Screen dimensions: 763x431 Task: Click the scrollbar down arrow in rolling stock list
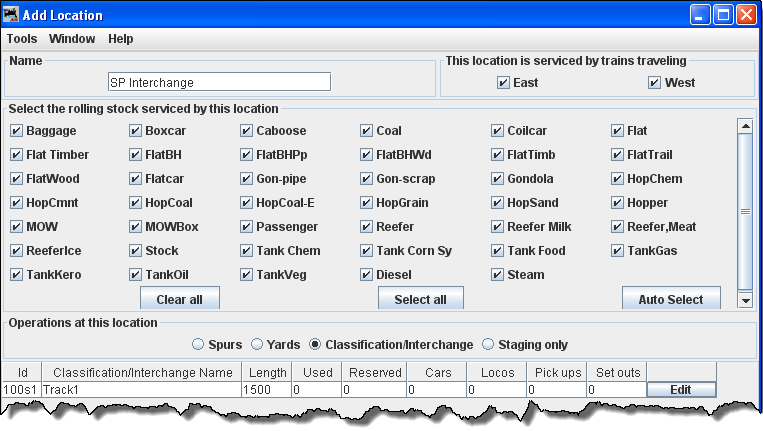click(x=744, y=300)
